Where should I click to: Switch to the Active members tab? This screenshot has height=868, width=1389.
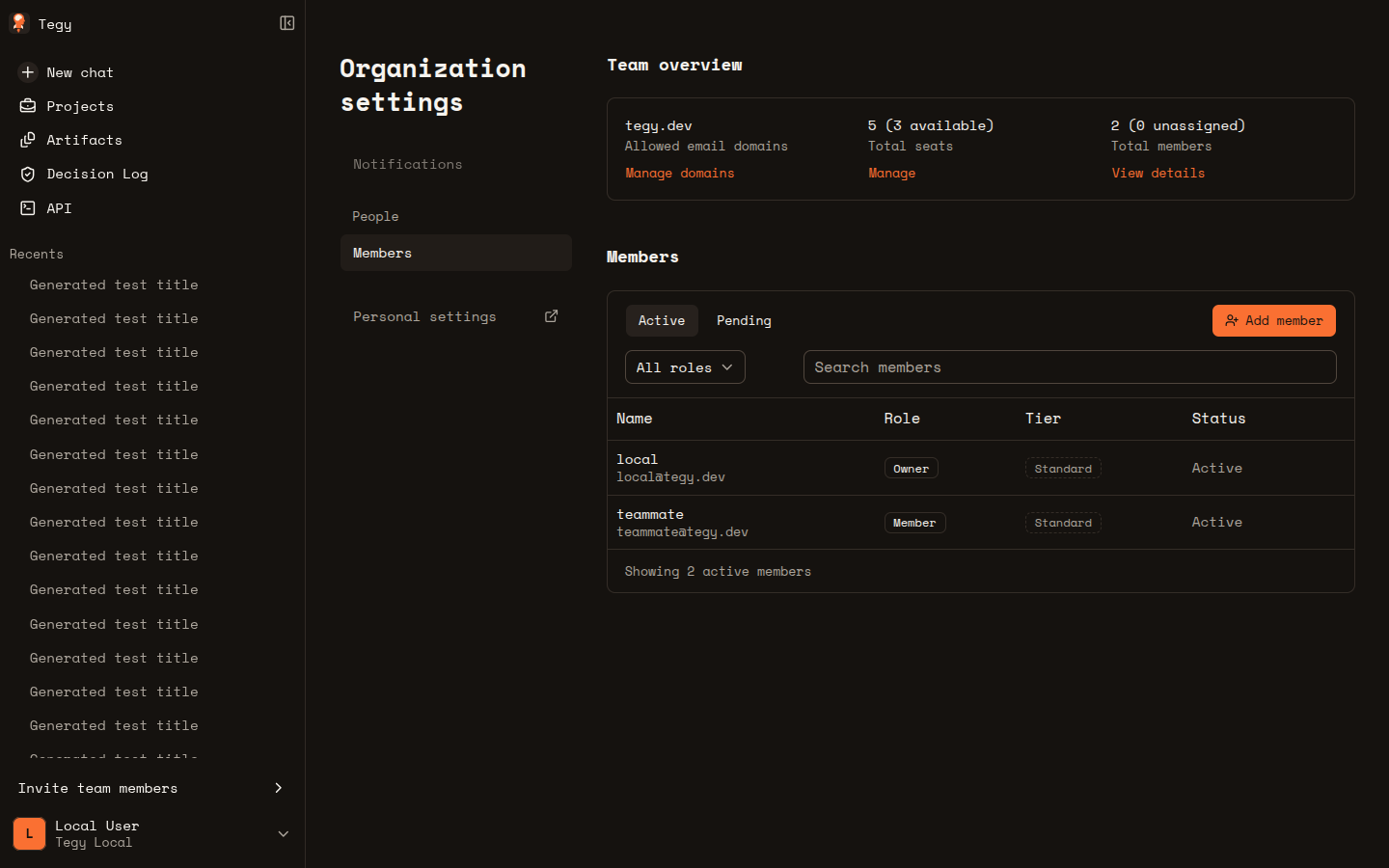(x=662, y=320)
